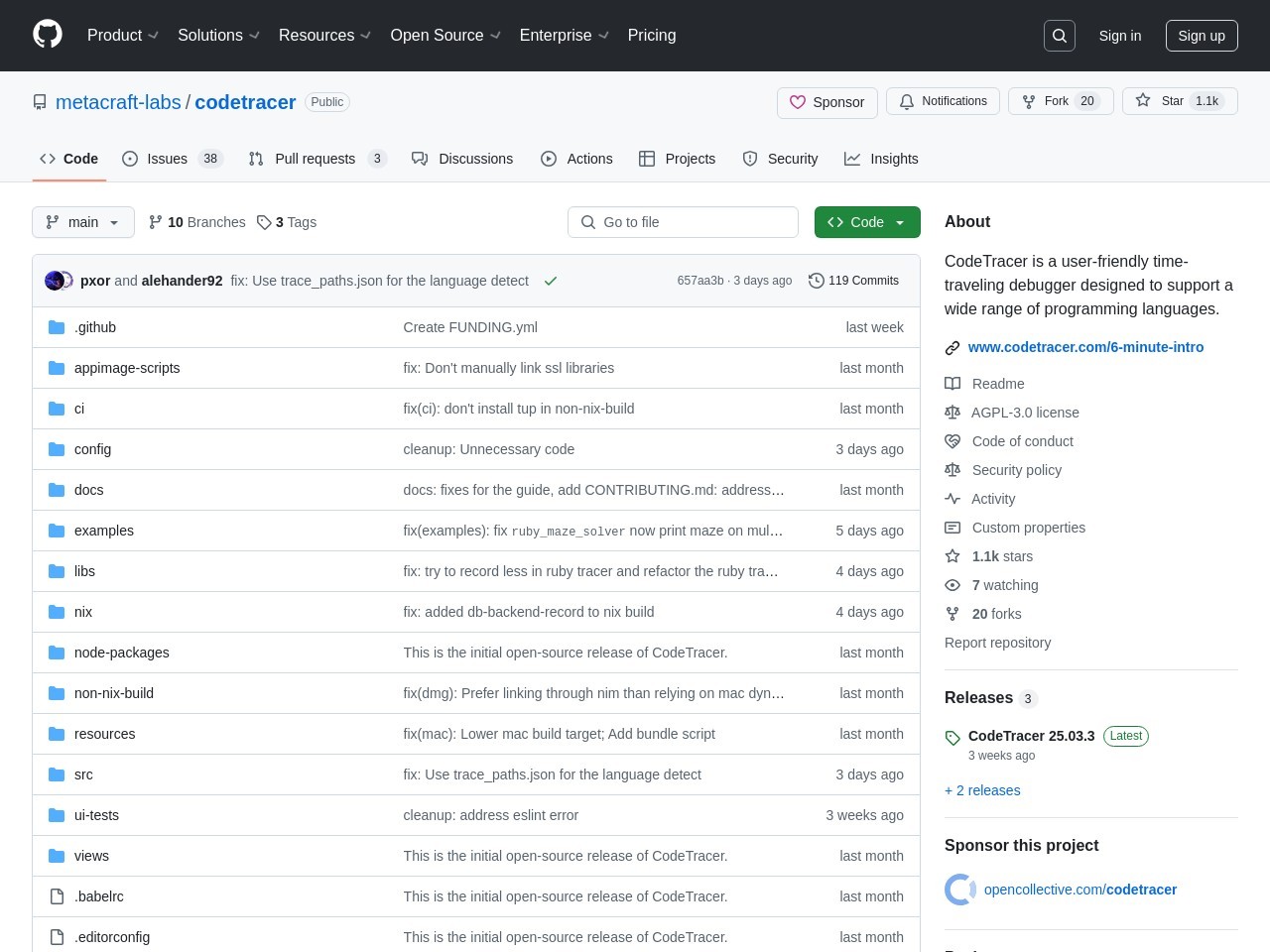Open the Pricing page
Viewport: 1270px width, 952px height.
coord(652,35)
